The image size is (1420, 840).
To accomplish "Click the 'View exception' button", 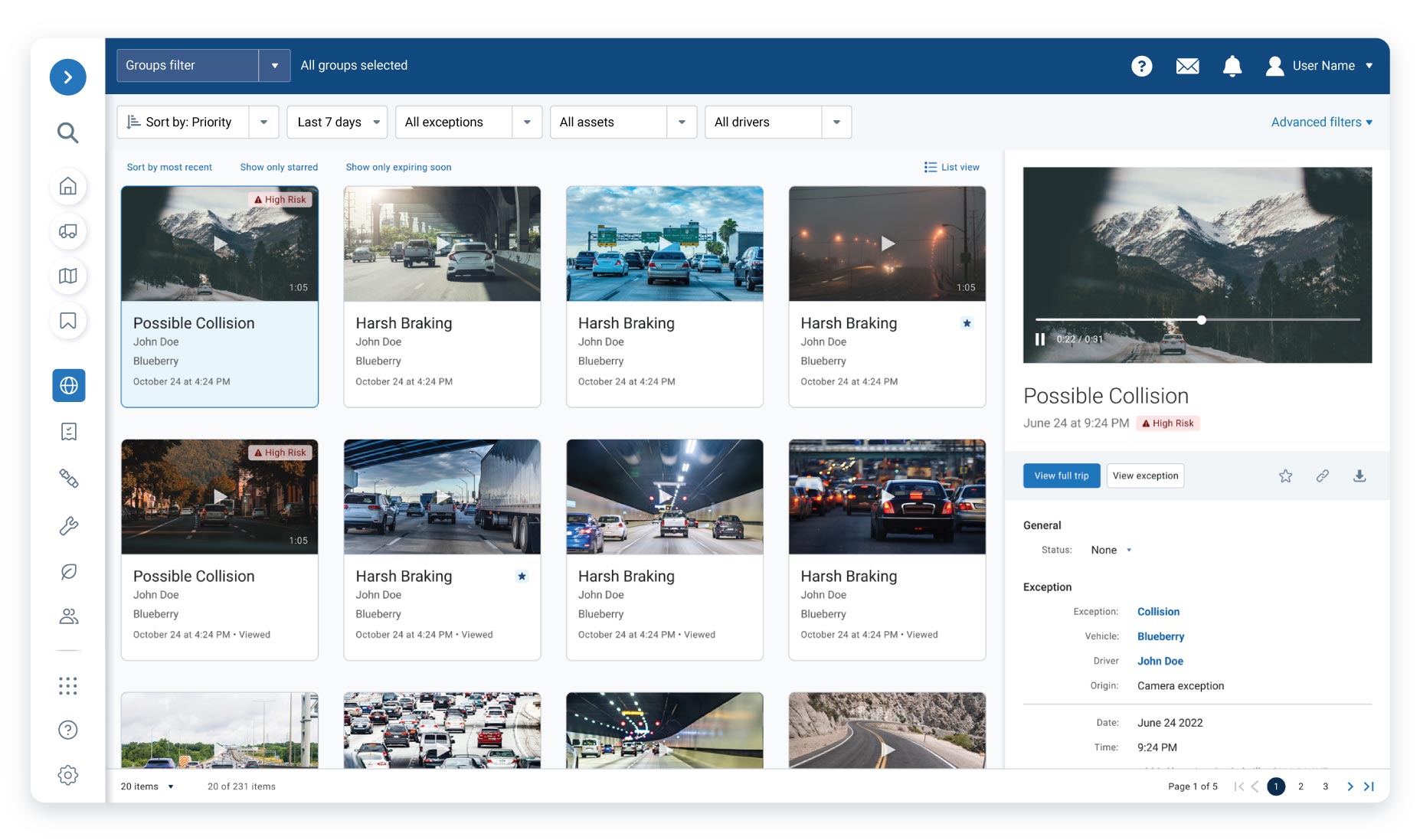I will coord(1145,476).
